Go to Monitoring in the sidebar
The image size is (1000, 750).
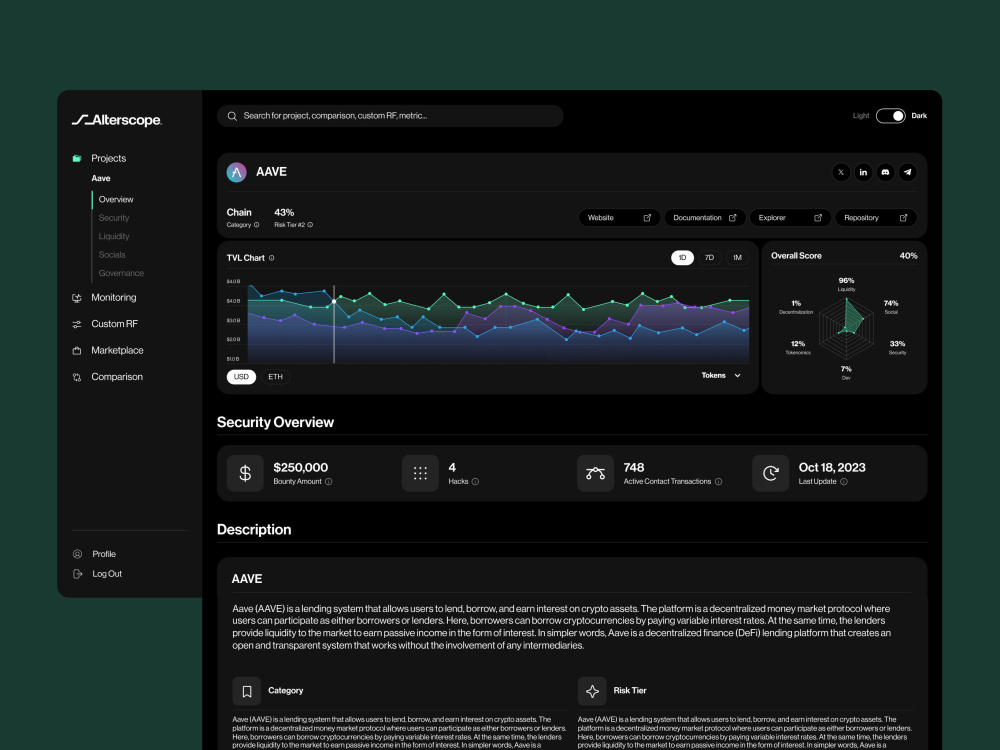tap(114, 298)
